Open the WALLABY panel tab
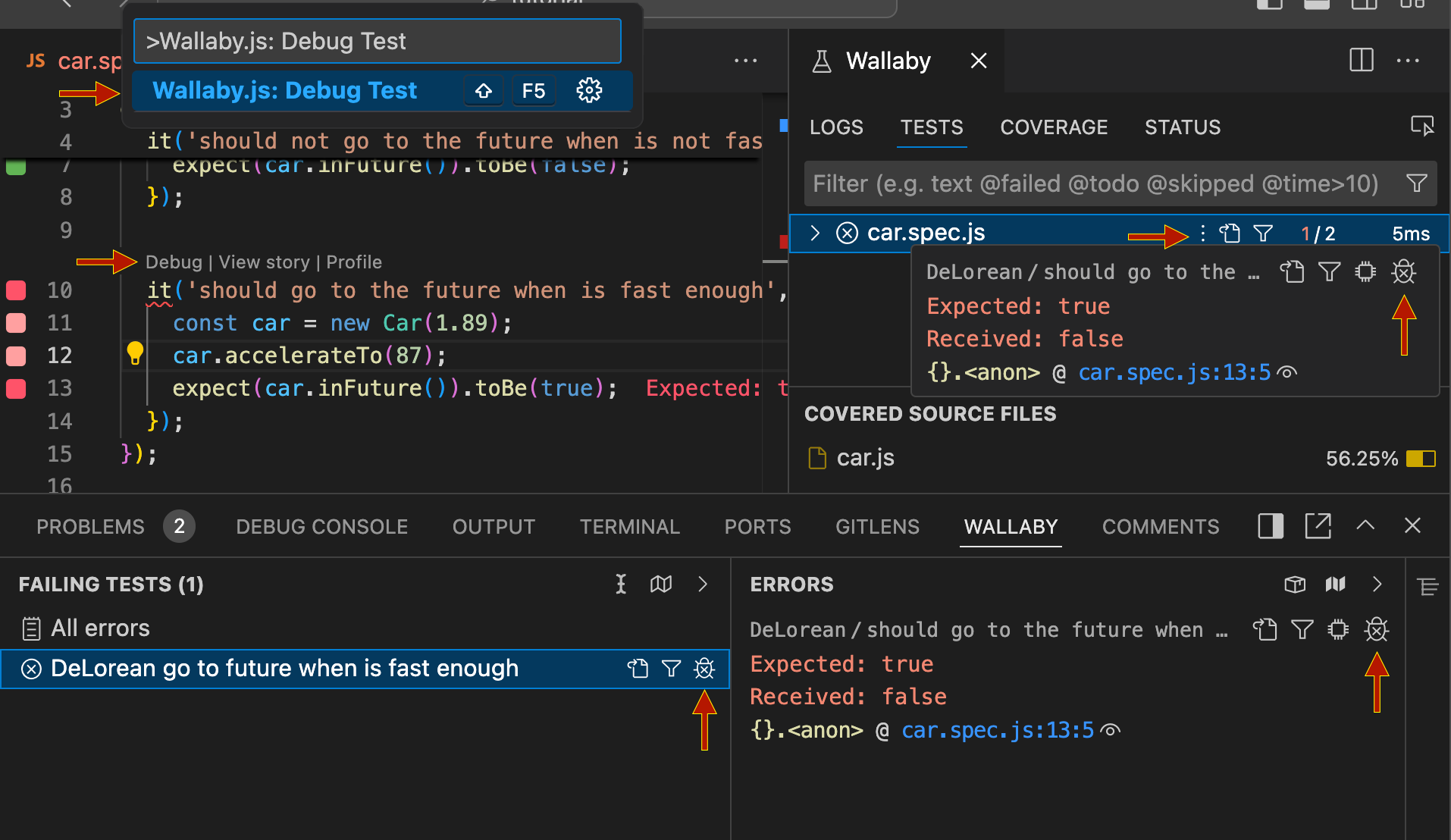The height and width of the screenshot is (840, 1451). click(x=1011, y=527)
